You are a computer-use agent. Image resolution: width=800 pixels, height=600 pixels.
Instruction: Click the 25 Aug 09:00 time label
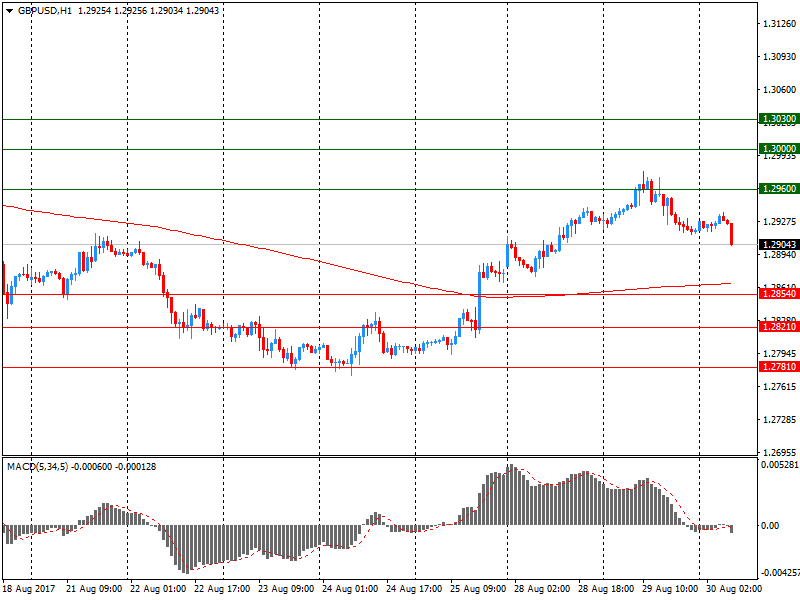click(x=478, y=589)
